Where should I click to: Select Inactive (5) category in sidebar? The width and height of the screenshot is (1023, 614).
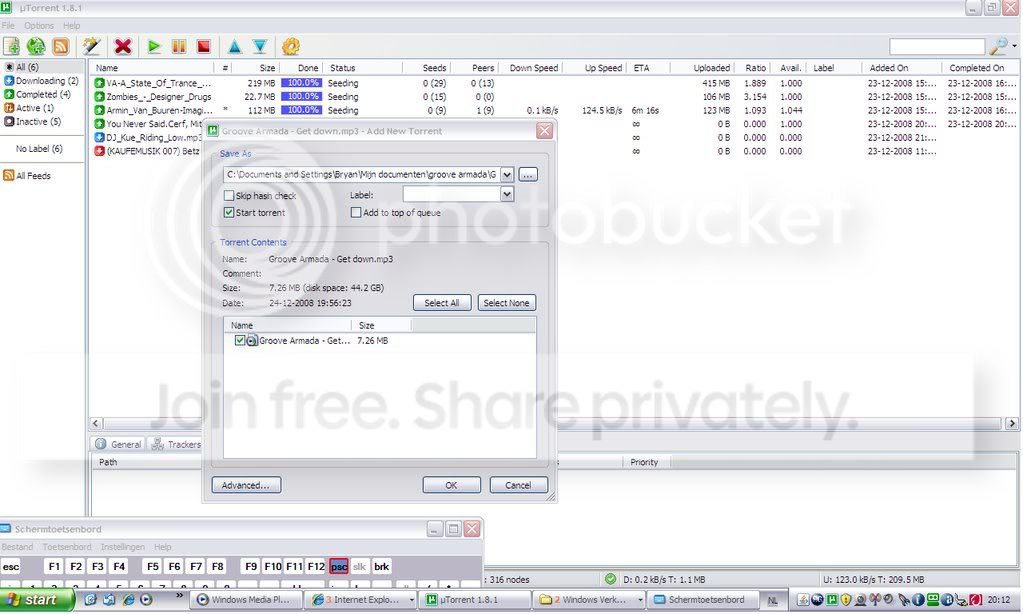[x=33, y=122]
